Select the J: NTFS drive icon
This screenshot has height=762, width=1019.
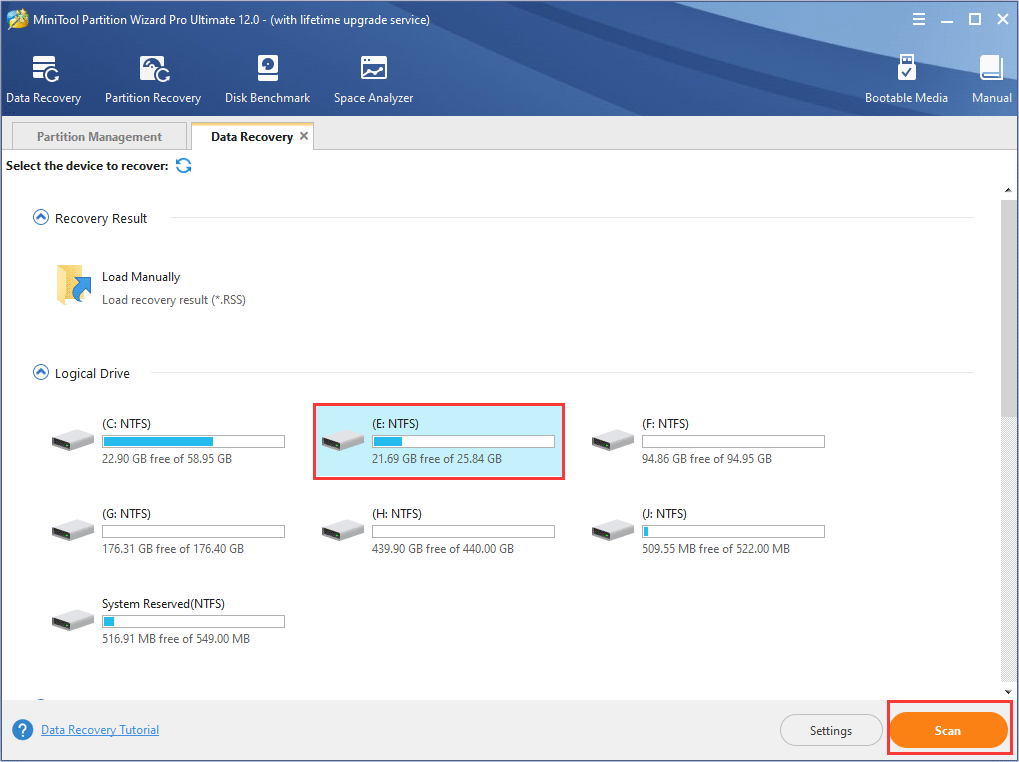613,530
